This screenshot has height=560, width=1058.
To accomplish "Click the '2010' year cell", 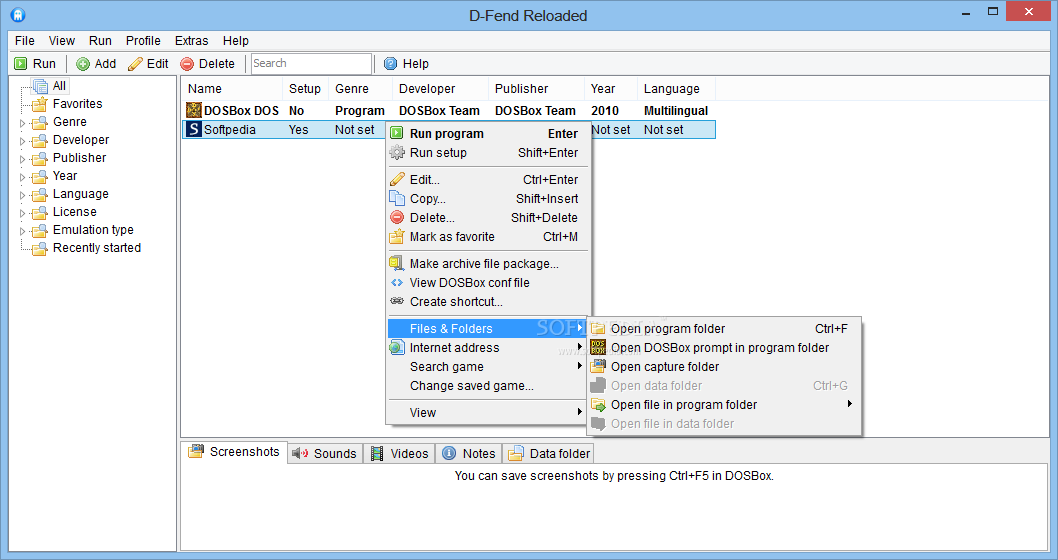I will 605,111.
